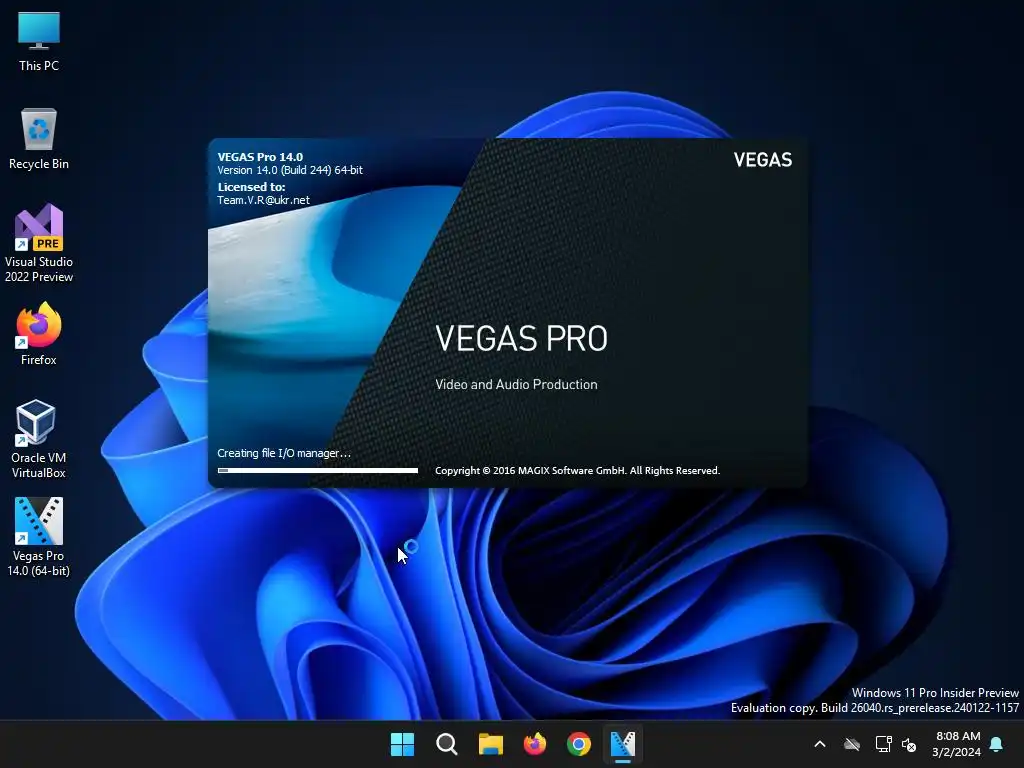Click the OneDrive cloud tray icon
This screenshot has height=768, width=1024.
pyautogui.click(x=852, y=744)
